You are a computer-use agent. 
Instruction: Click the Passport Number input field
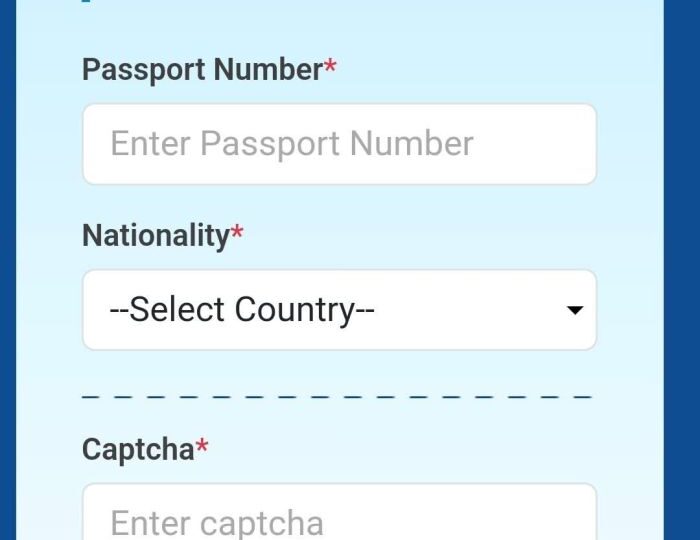[339, 144]
